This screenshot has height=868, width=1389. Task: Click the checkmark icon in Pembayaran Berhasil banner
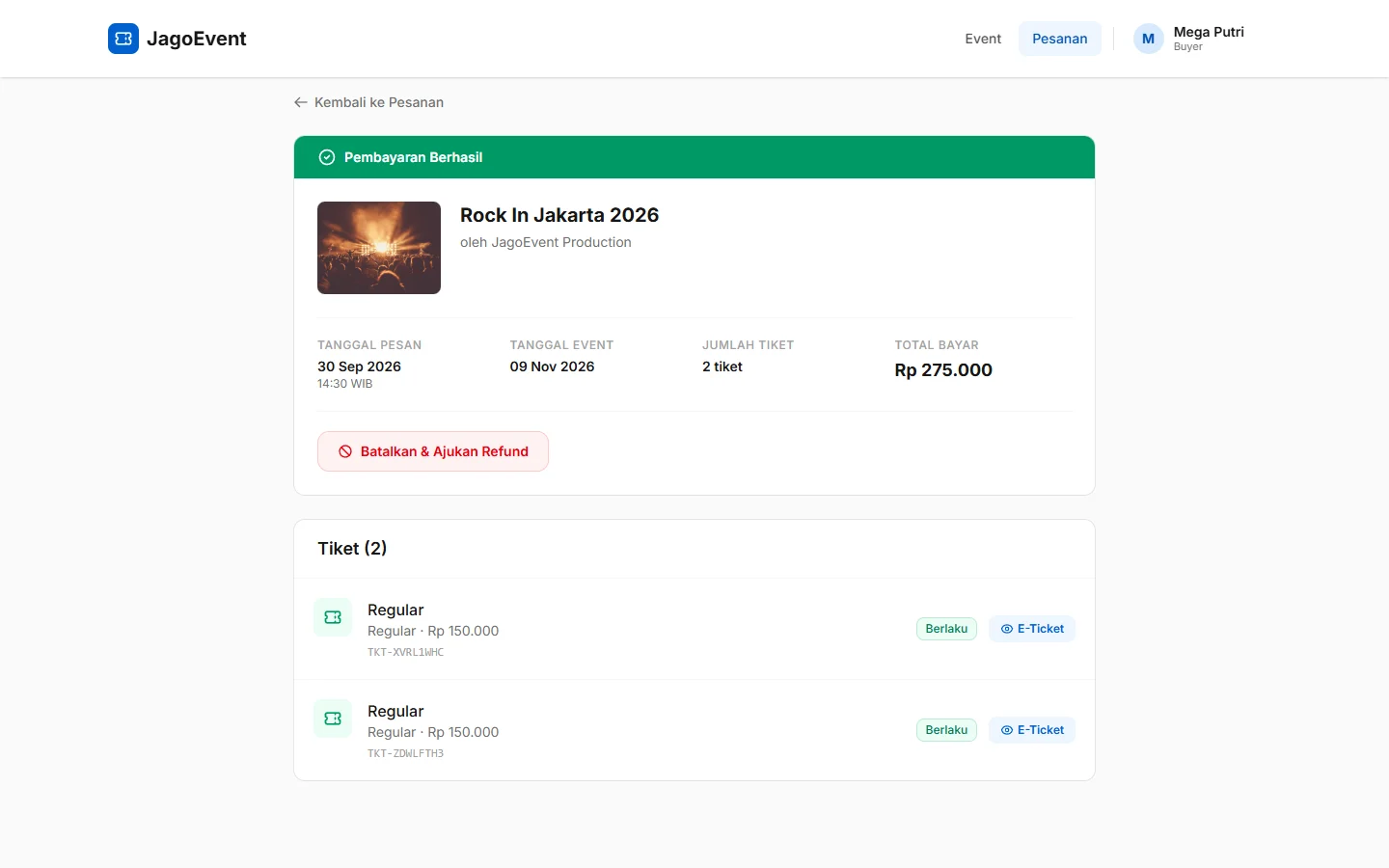click(327, 157)
